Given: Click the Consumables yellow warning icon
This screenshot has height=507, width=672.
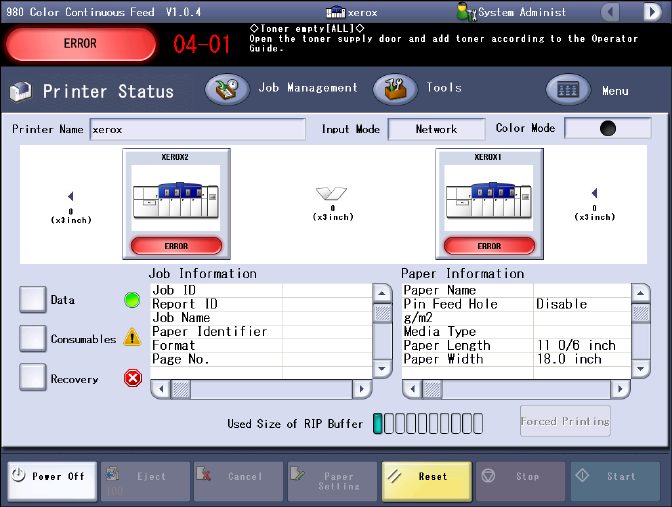Looking at the screenshot, I should coord(132,338).
